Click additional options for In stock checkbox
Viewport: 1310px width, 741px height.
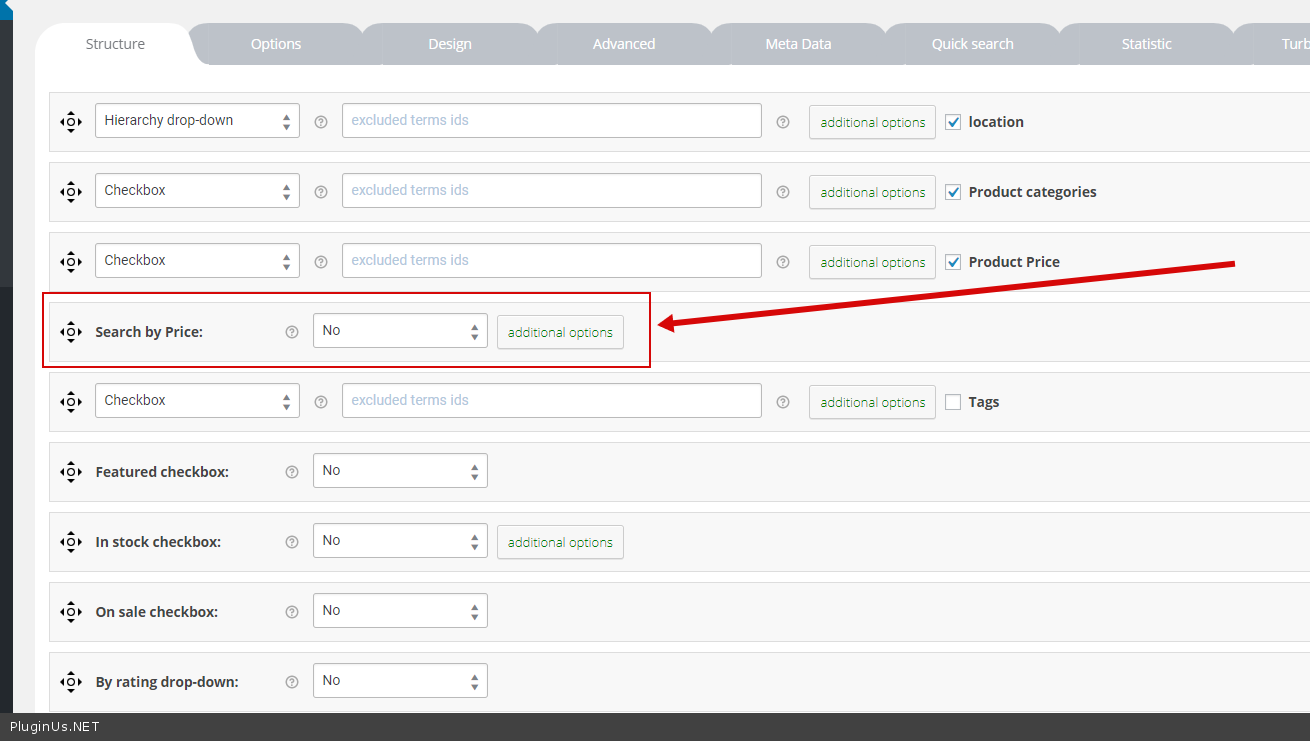[x=560, y=542]
